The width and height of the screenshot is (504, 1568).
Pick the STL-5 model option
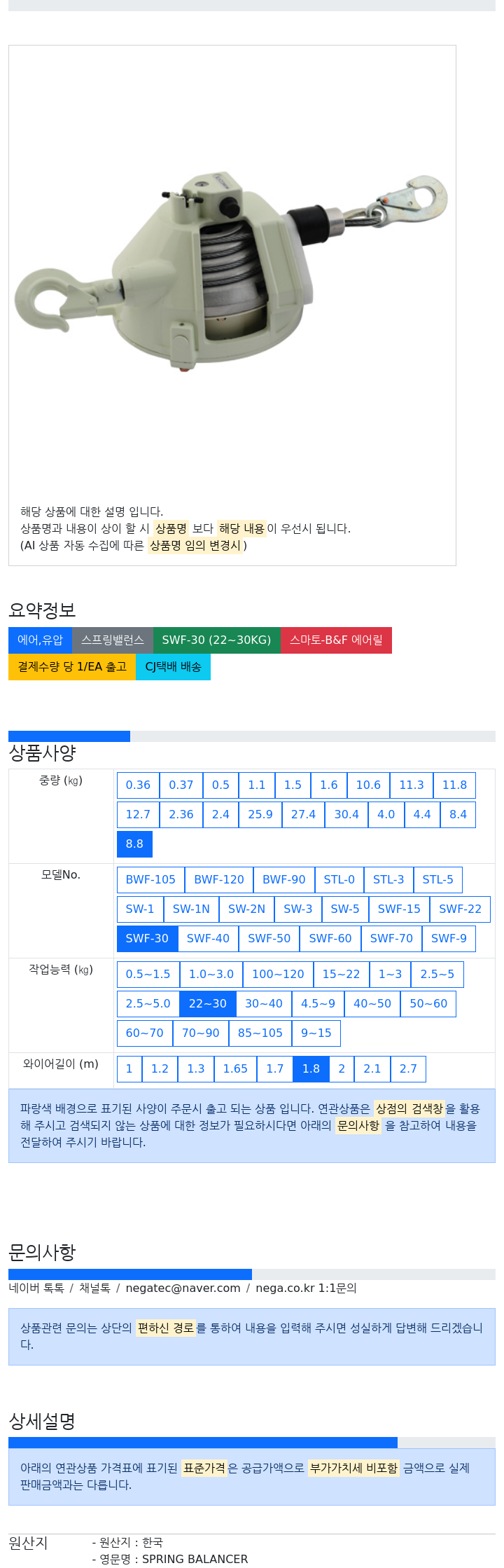[437, 879]
